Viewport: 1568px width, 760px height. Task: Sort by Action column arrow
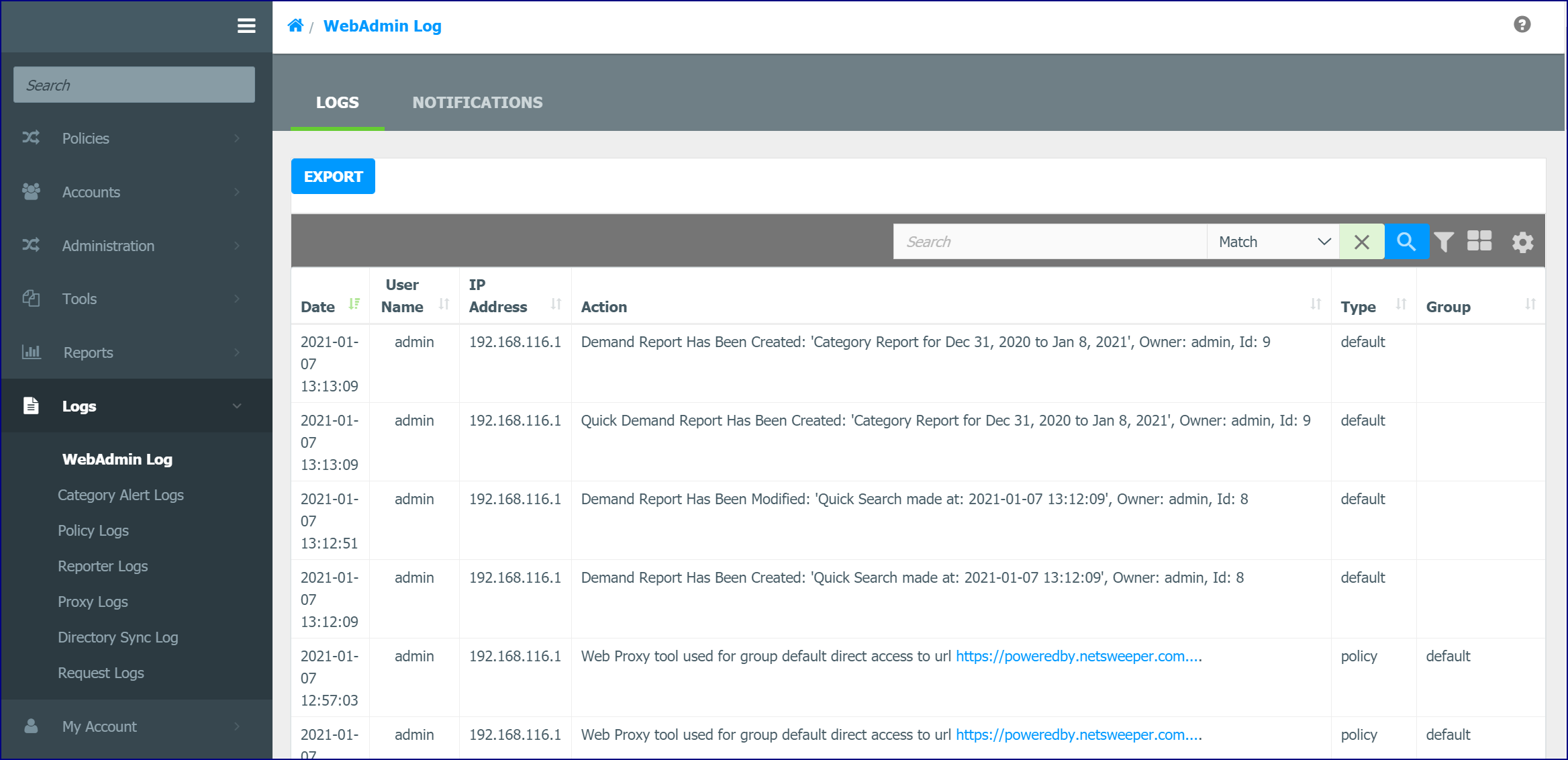point(1316,304)
